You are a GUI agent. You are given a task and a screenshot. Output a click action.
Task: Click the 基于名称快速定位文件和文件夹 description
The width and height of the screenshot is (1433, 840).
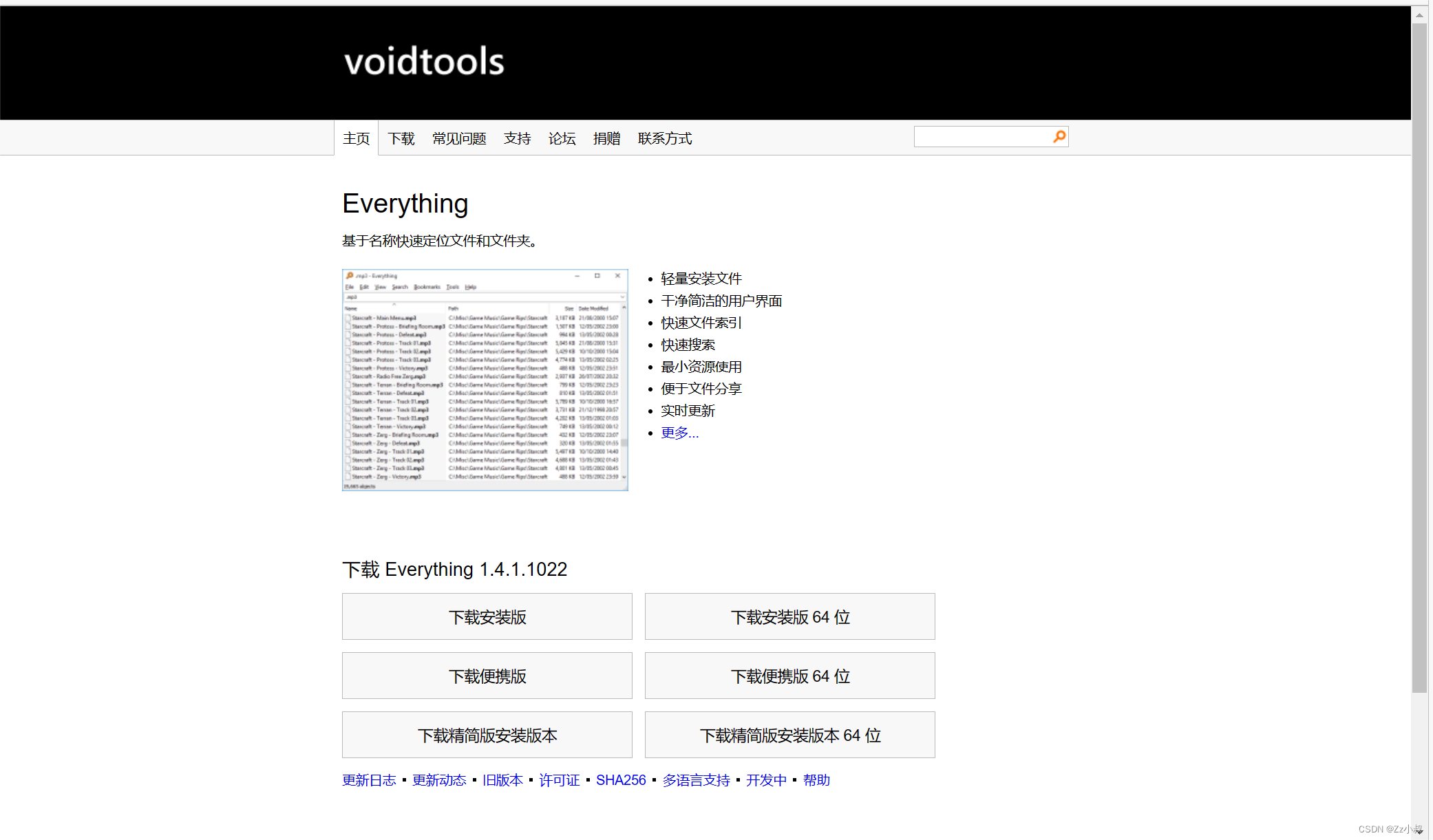click(x=439, y=241)
